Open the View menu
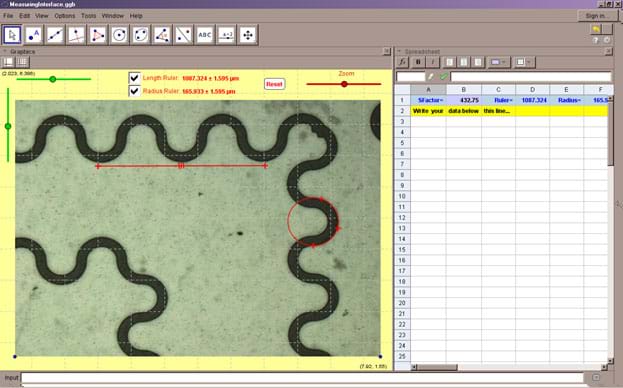Screen dimensions: 623x388 (x=41, y=16)
